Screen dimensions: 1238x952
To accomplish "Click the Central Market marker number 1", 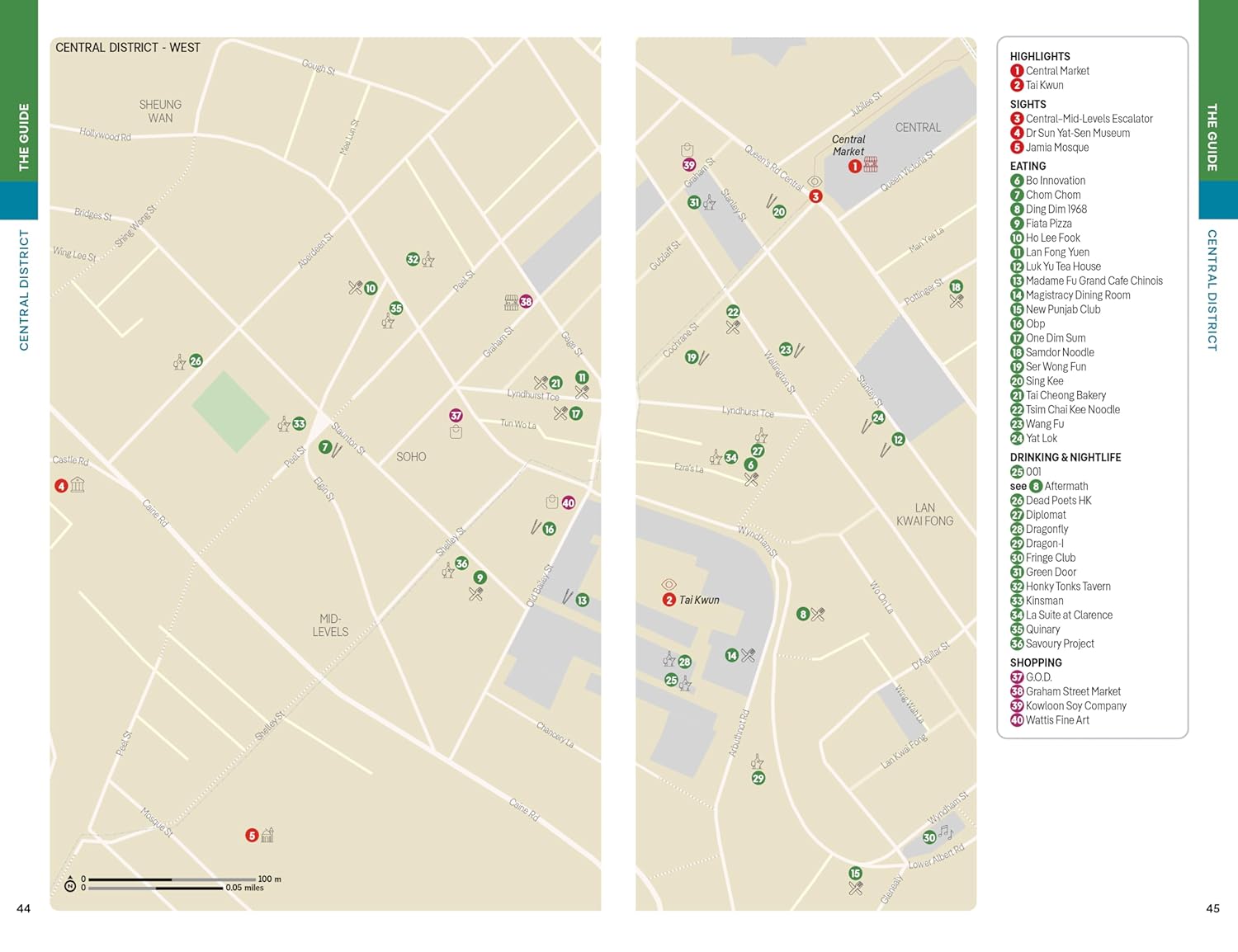I will click(x=855, y=166).
